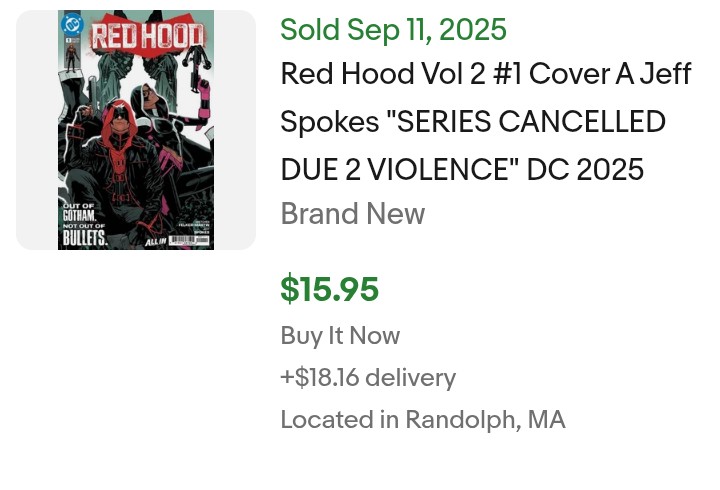Screen dimensions: 720x490
Task: Click the 'Sold Sep 11, 2025' label
Action: [393, 30]
